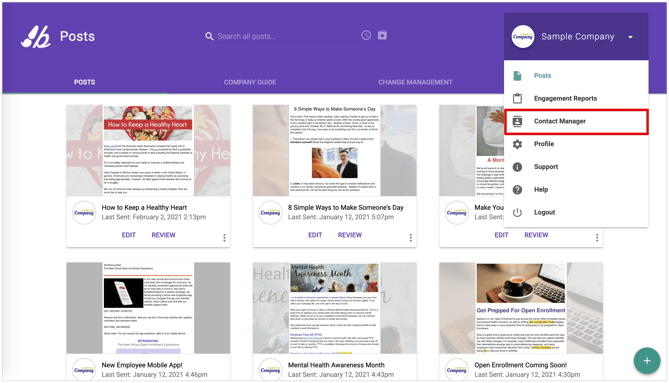Click the magnifier search icon
This screenshot has width=669, height=383.
(x=209, y=36)
